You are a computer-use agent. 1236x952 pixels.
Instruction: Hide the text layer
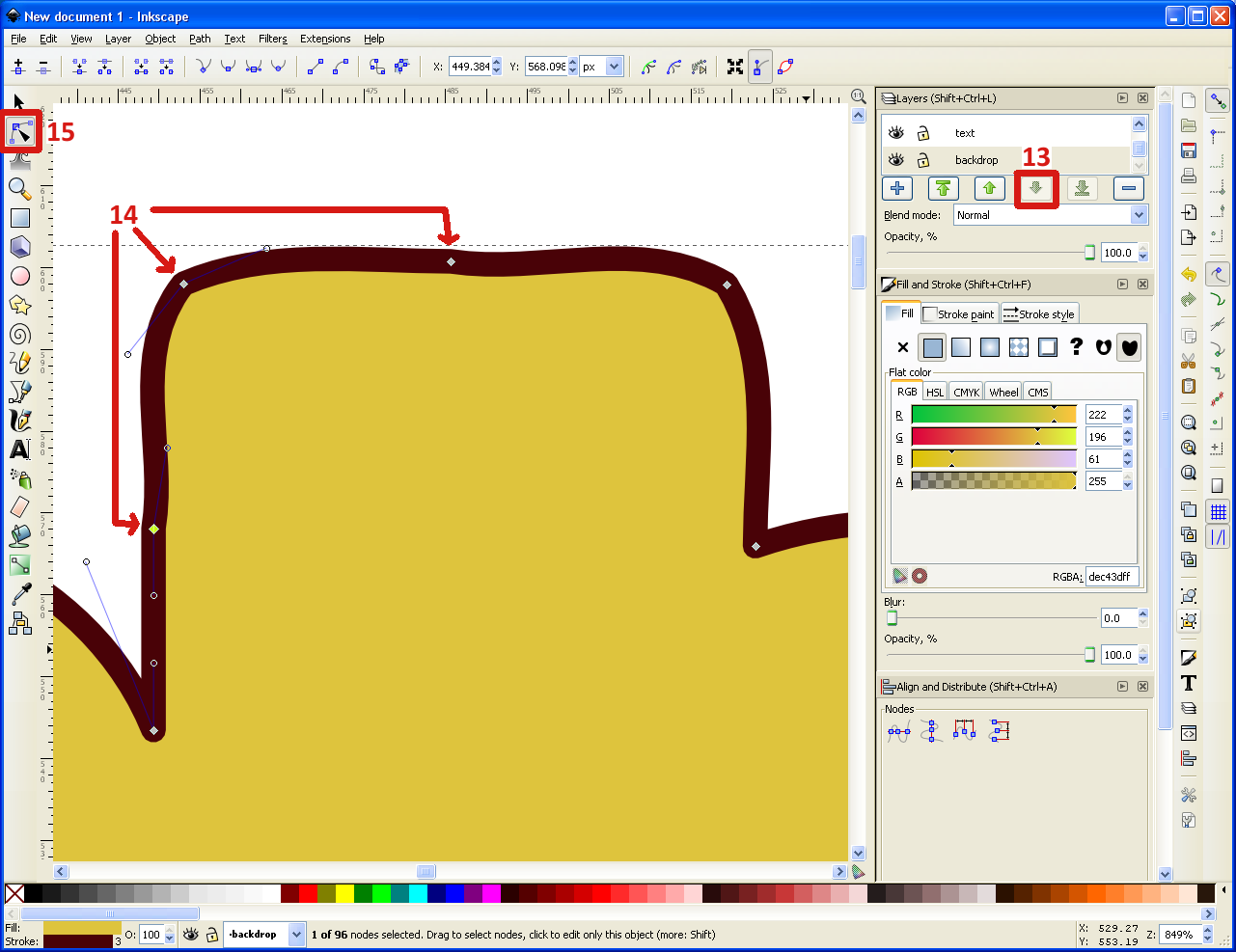(896, 132)
